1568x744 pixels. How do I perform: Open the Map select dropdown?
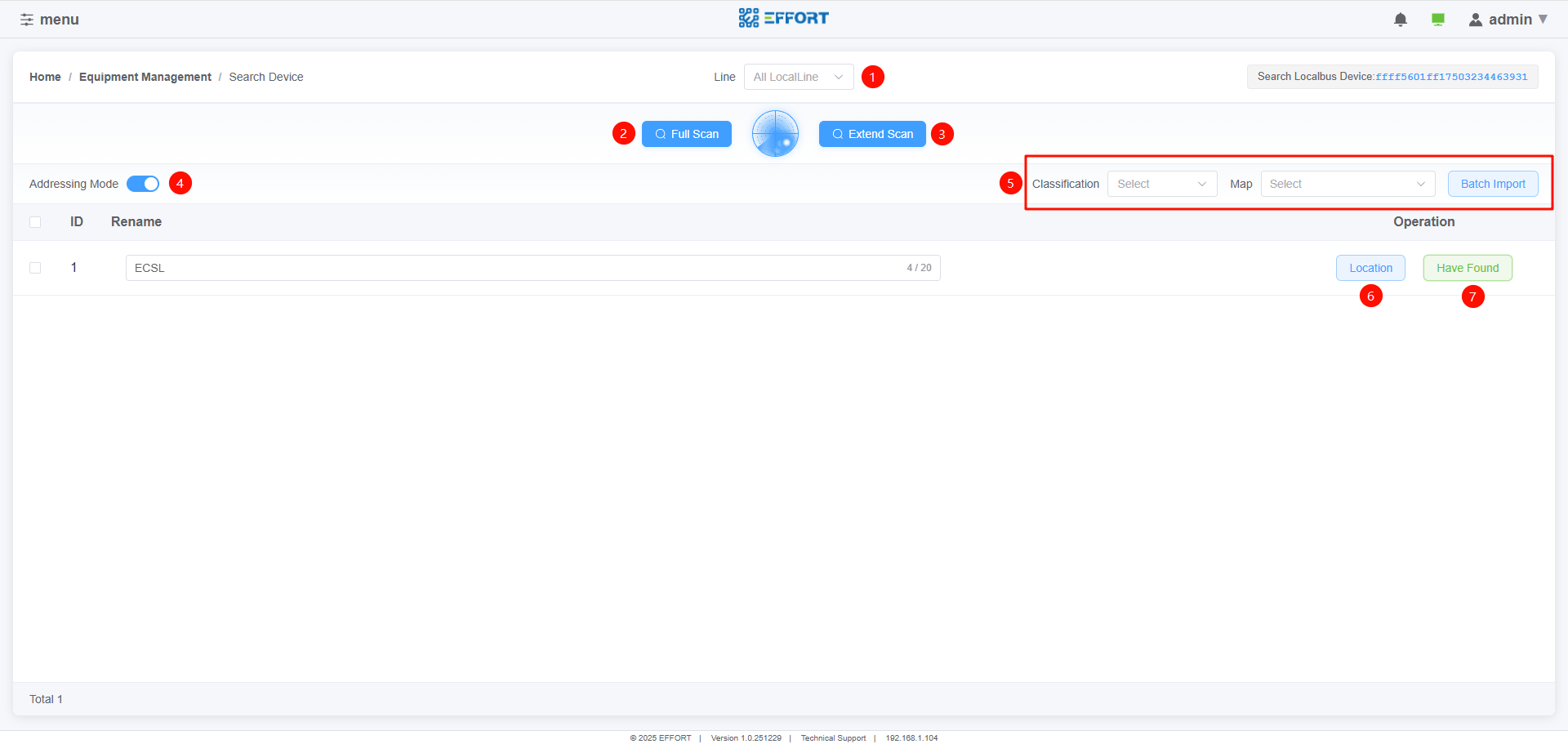point(1347,184)
